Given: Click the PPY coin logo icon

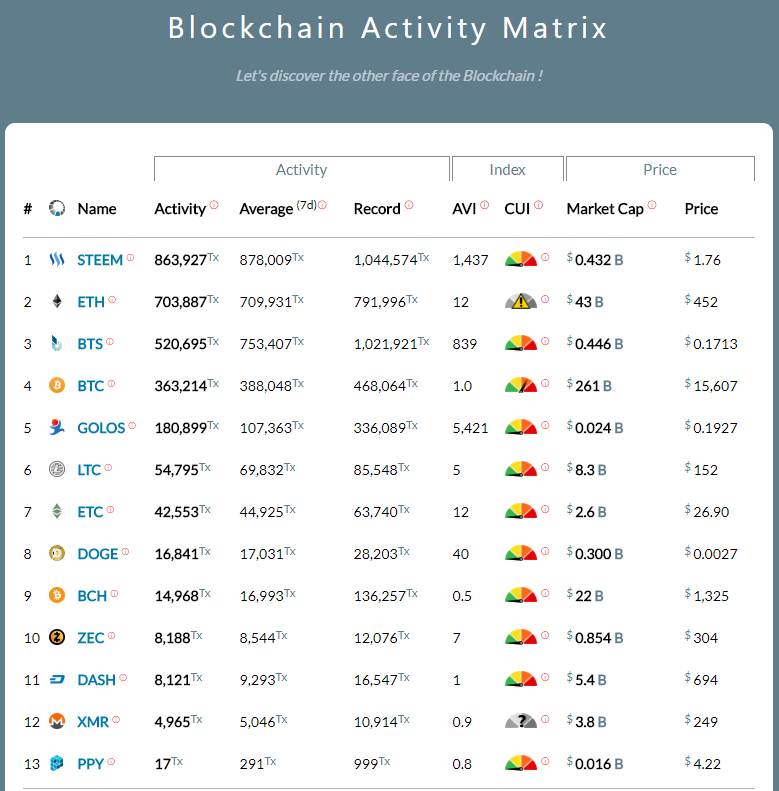Looking at the screenshot, I should (x=57, y=764).
